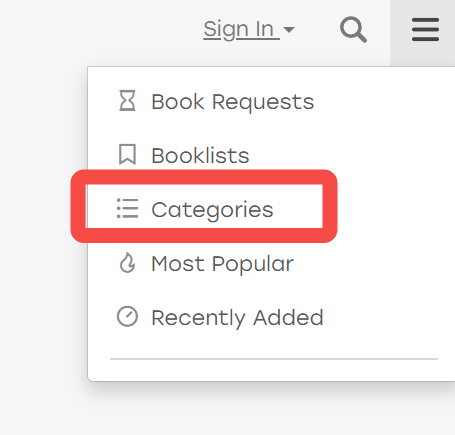Open the search magnifier icon

click(353, 30)
